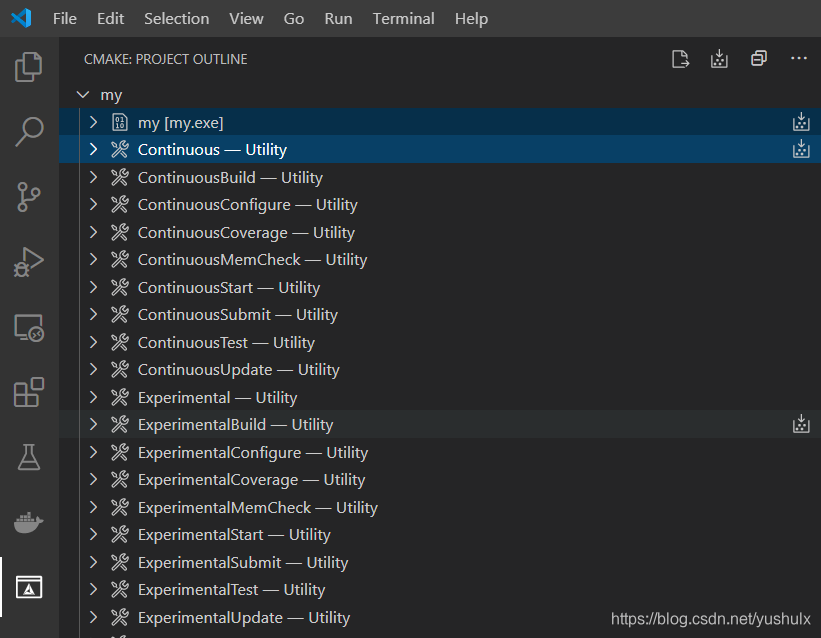Select the ContinuousBuild — Utility row
Viewport: 821px width, 638px height.
pos(440,178)
